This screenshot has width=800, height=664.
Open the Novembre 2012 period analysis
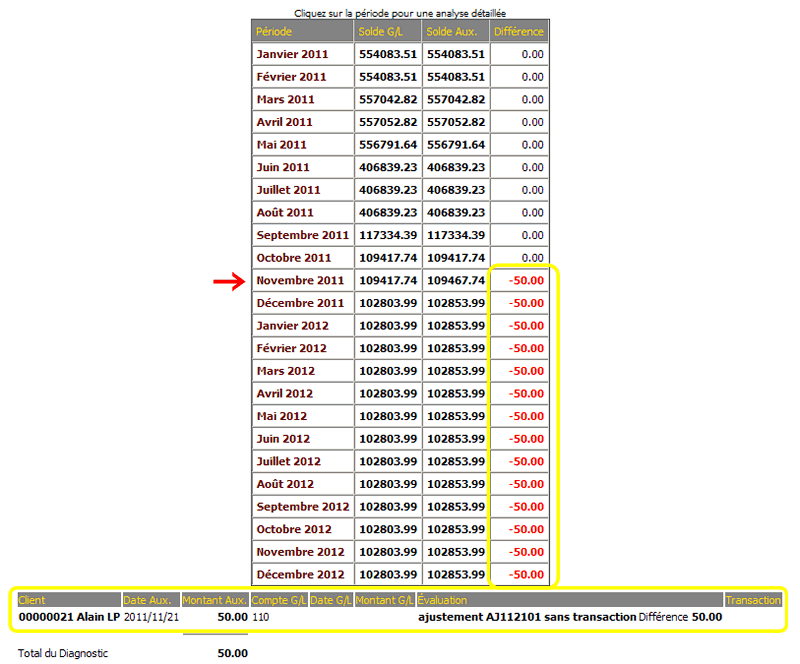pyautogui.click(x=301, y=552)
